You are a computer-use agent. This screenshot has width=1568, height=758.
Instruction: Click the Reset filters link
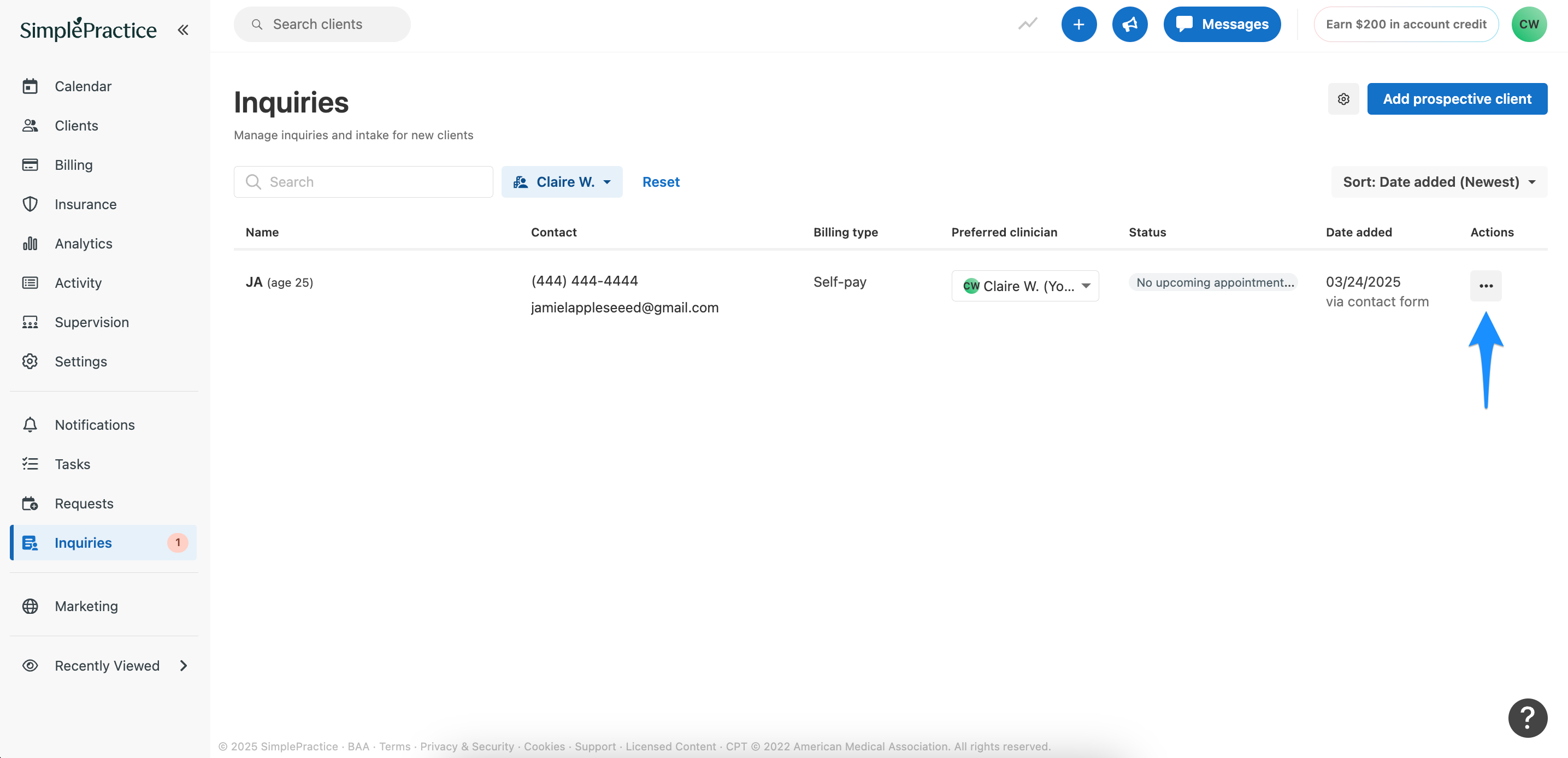tap(661, 182)
